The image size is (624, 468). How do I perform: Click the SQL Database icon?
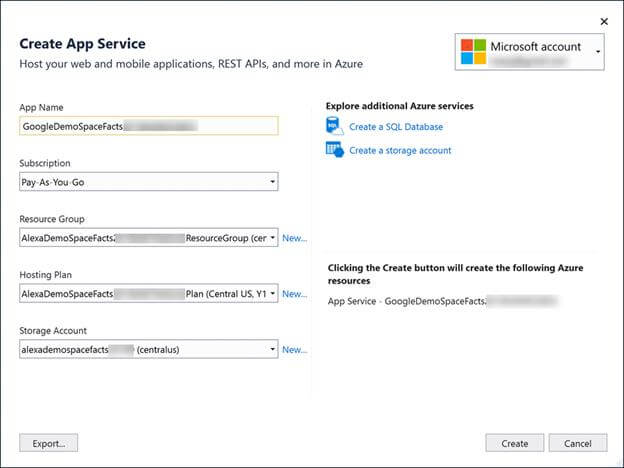coord(334,126)
